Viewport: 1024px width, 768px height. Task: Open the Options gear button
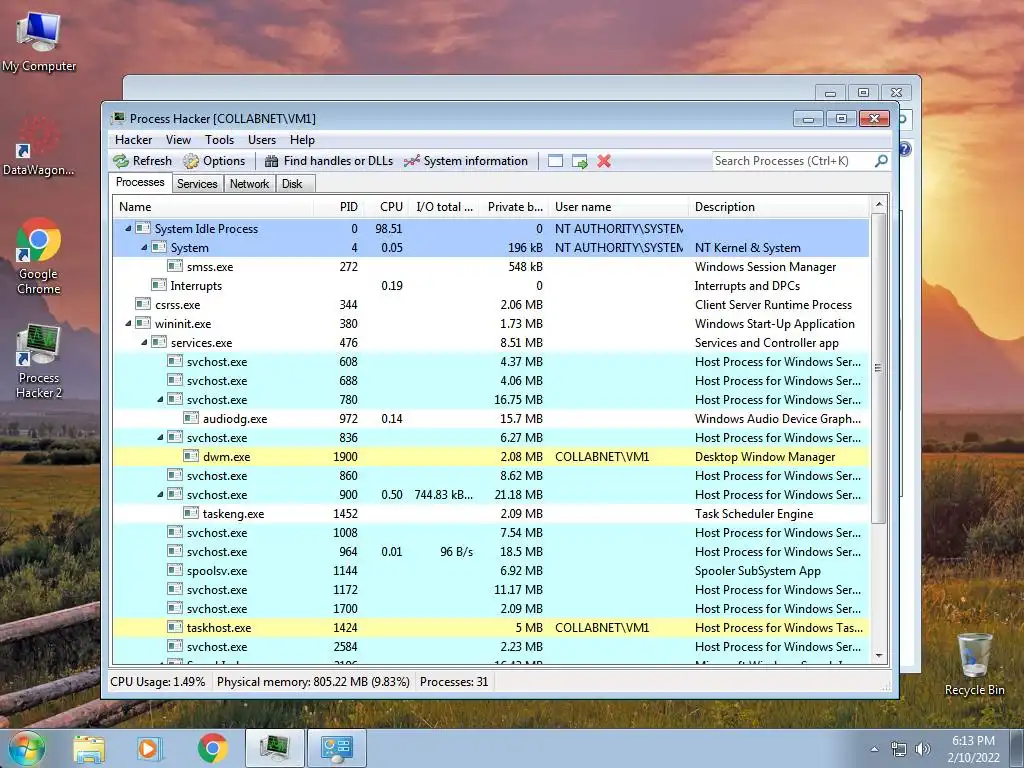coord(214,161)
